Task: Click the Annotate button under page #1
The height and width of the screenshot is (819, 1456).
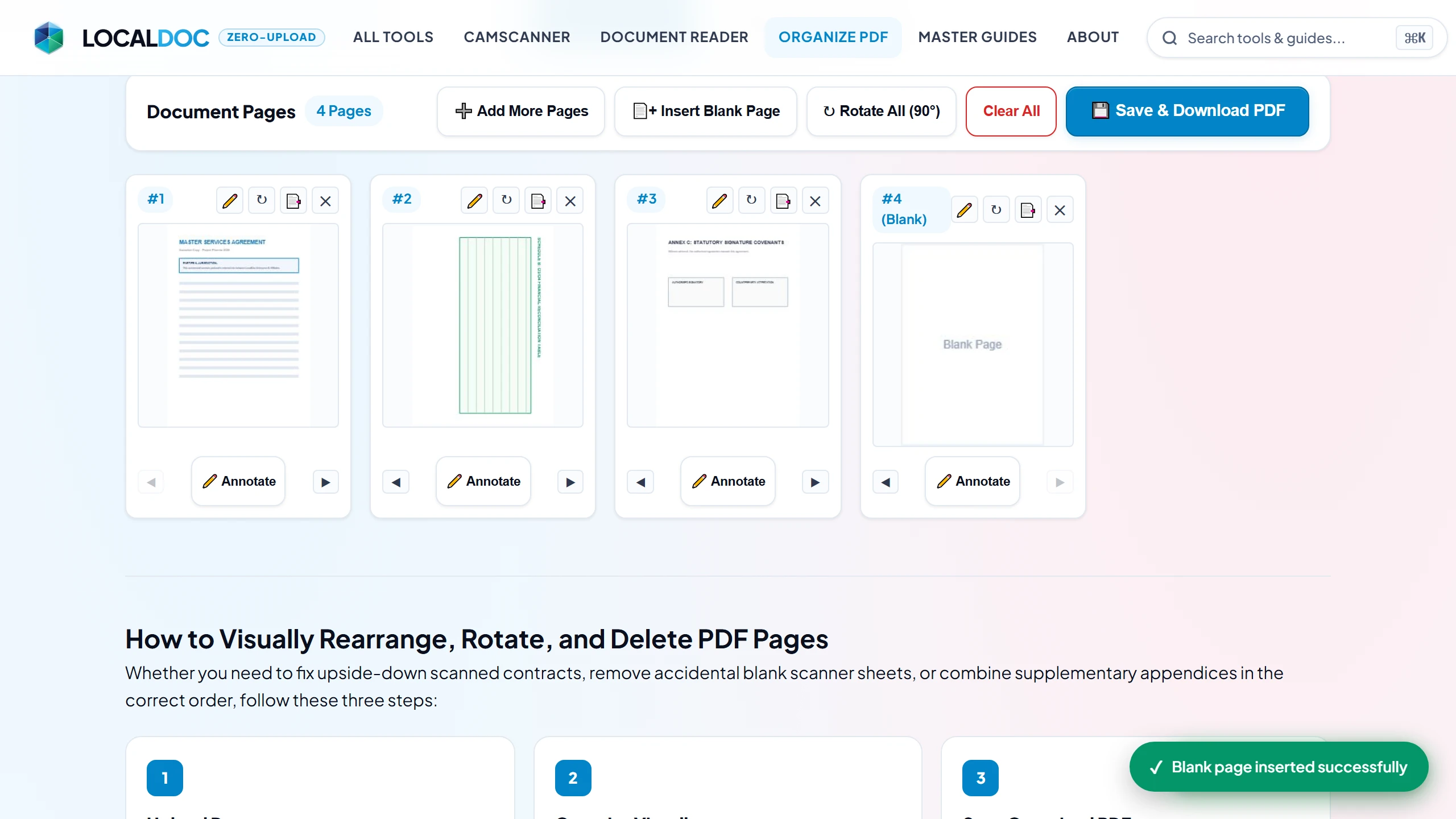Action: [x=238, y=481]
